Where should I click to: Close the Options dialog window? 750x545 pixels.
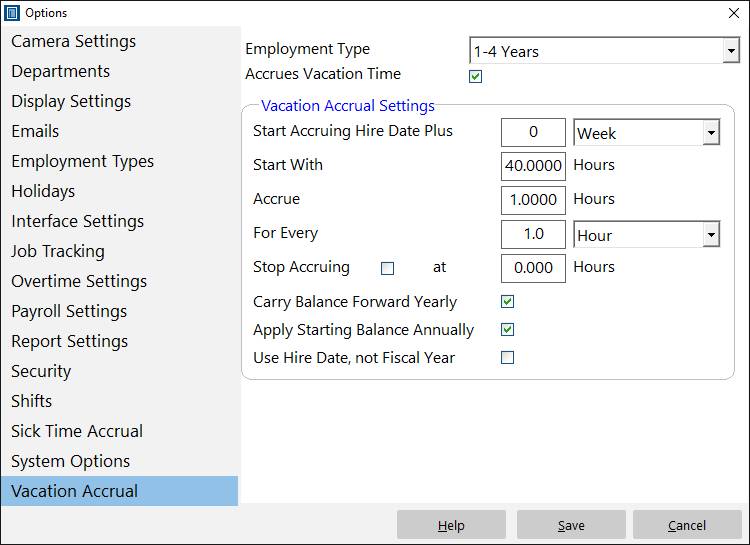pos(733,13)
